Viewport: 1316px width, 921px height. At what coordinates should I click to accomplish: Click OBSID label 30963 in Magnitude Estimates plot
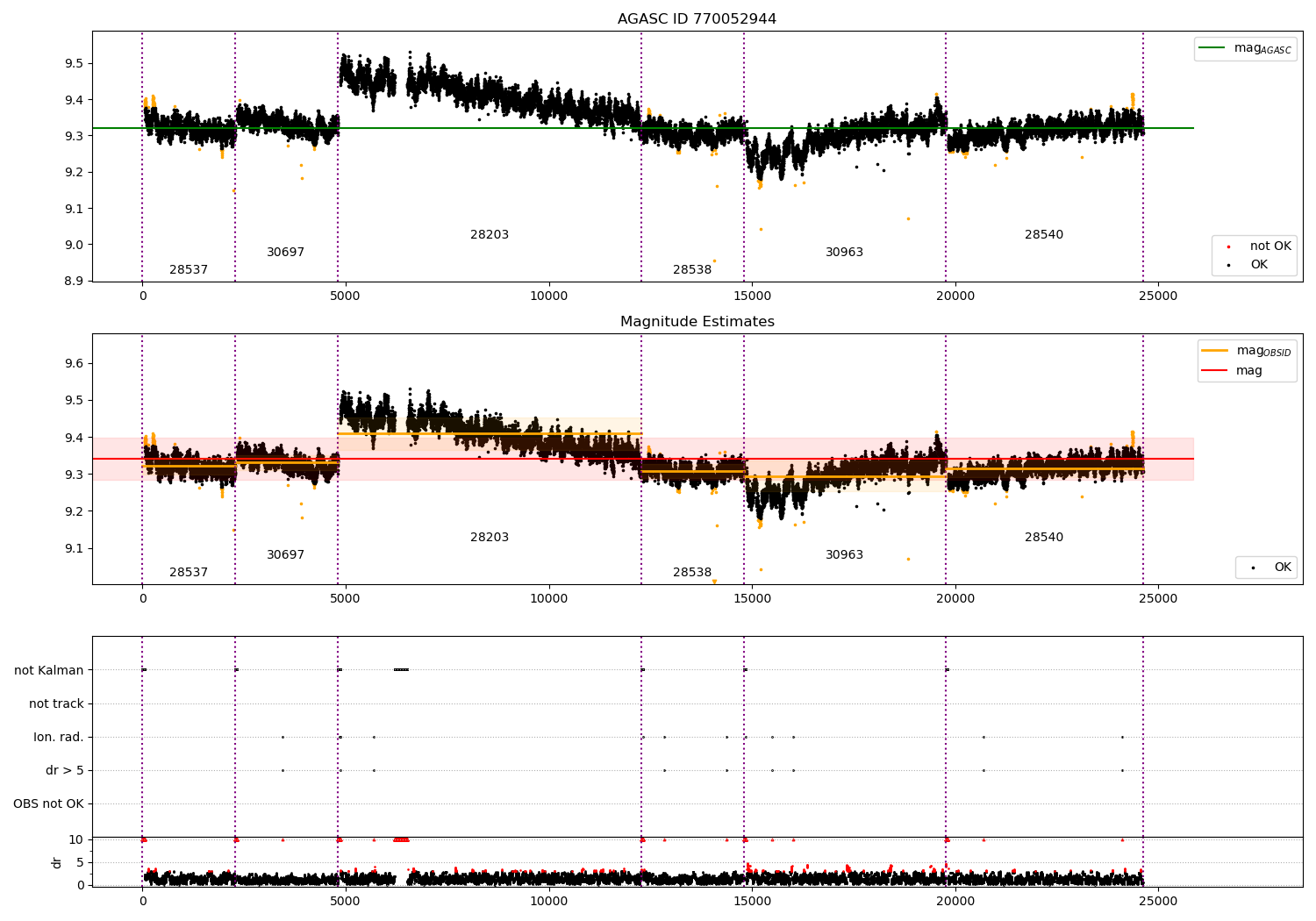(844, 555)
